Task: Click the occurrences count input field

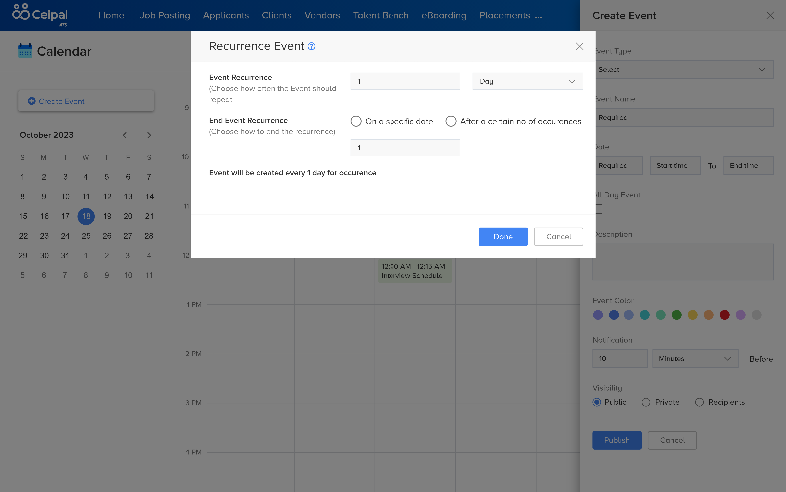Action: (x=405, y=147)
